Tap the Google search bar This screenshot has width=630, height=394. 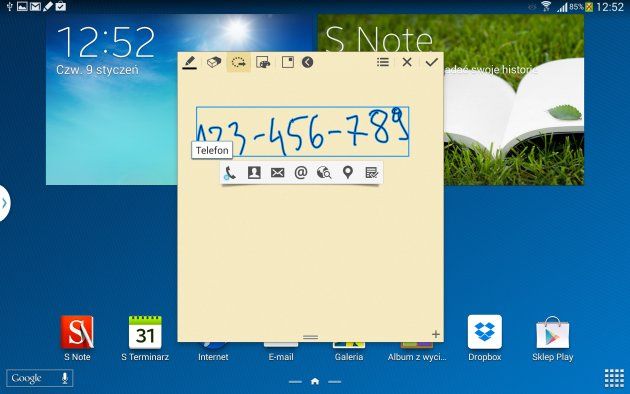click(39, 378)
